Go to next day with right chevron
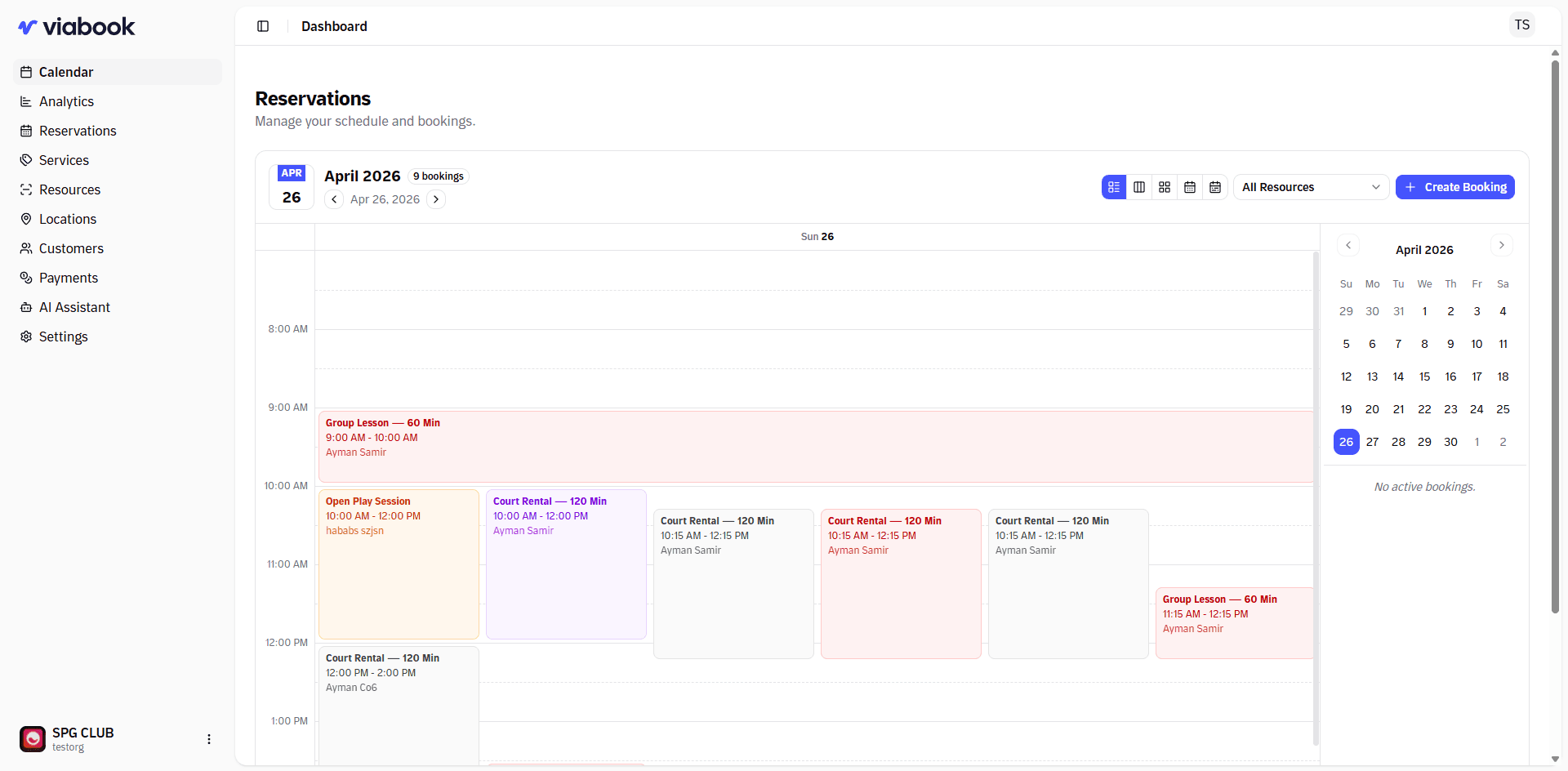The width and height of the screenshot is (1568, 771). [x=436, y=199]
